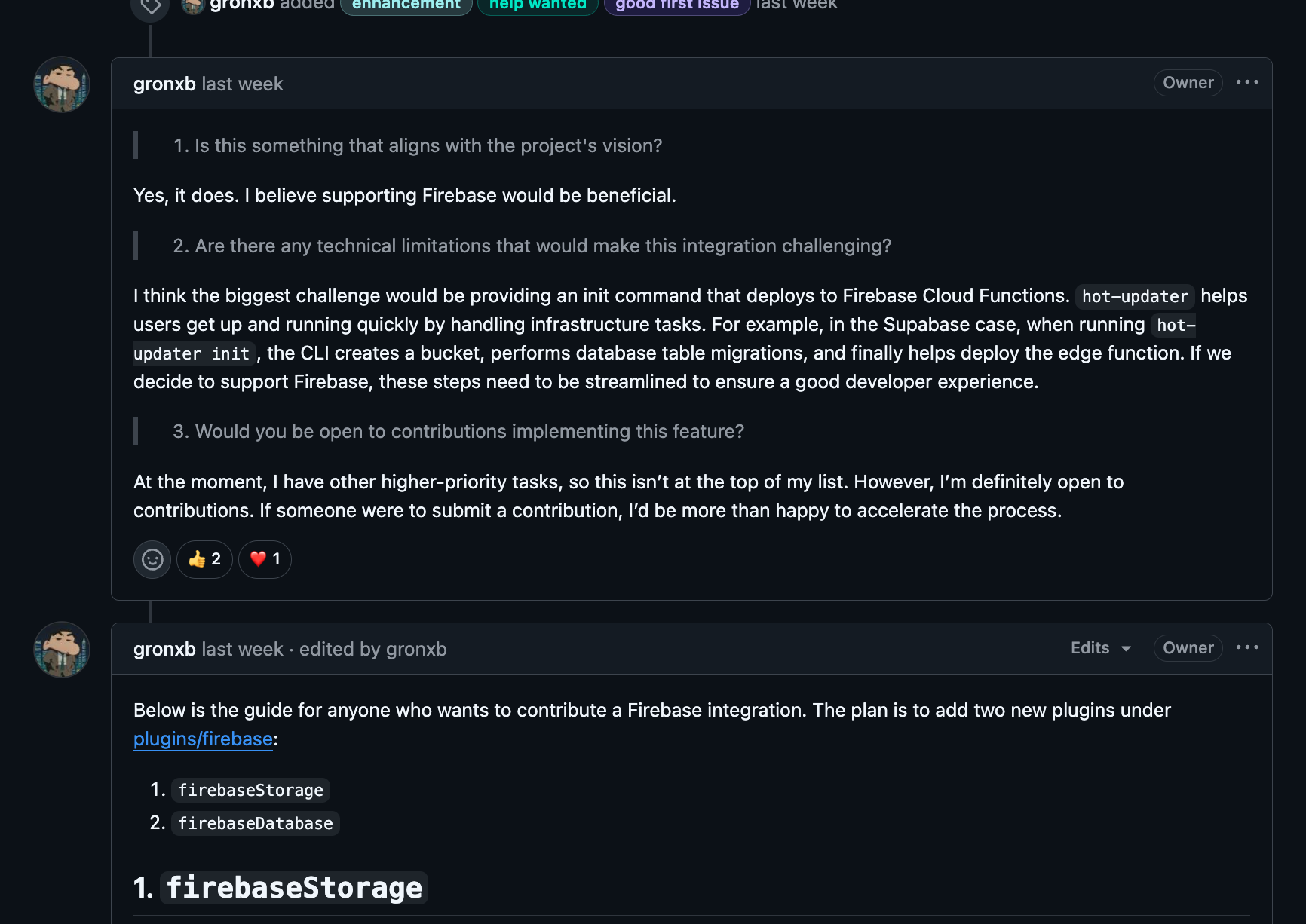1306x924 pixels.
Task: Toggle the heart reaction
Action: pos(265,559)
